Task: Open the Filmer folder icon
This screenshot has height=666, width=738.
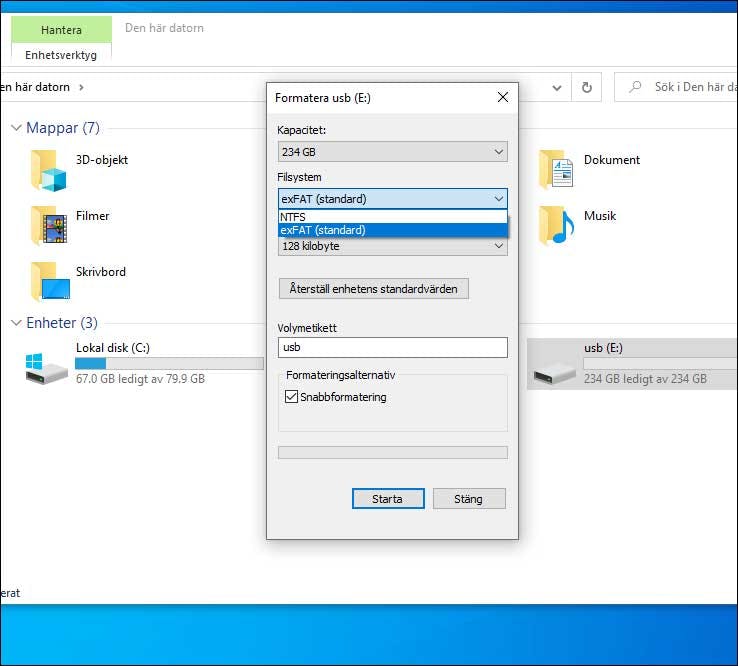Action: [48, 226]
